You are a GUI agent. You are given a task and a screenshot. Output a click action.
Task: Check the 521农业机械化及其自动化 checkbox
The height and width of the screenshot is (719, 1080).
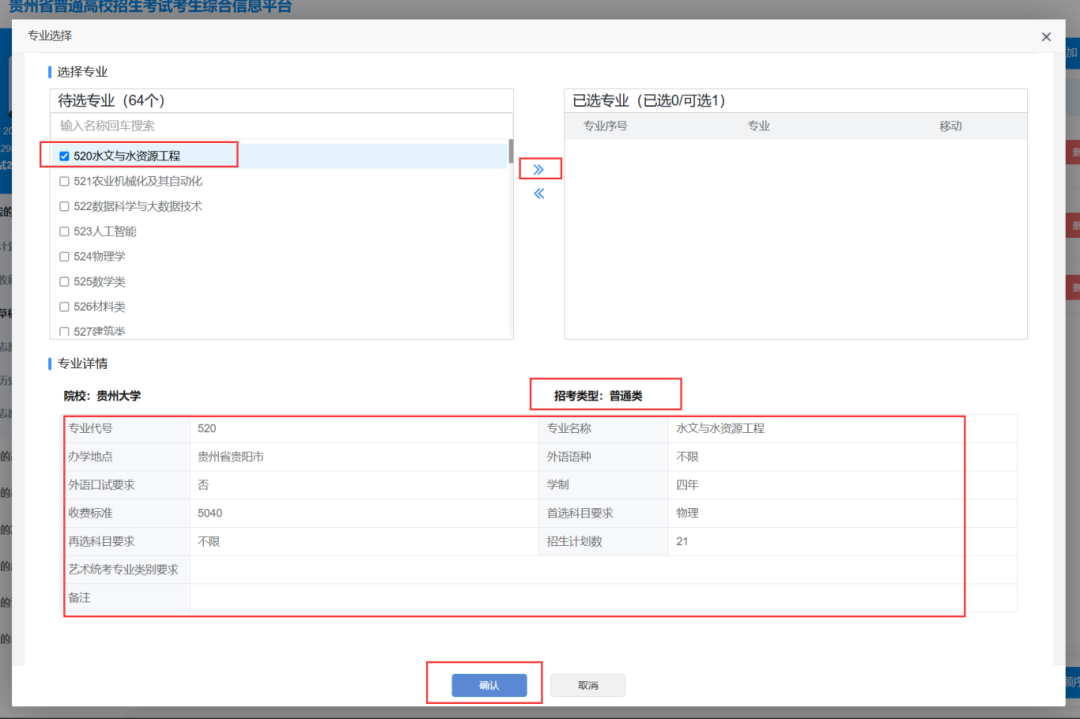(65, 182)
